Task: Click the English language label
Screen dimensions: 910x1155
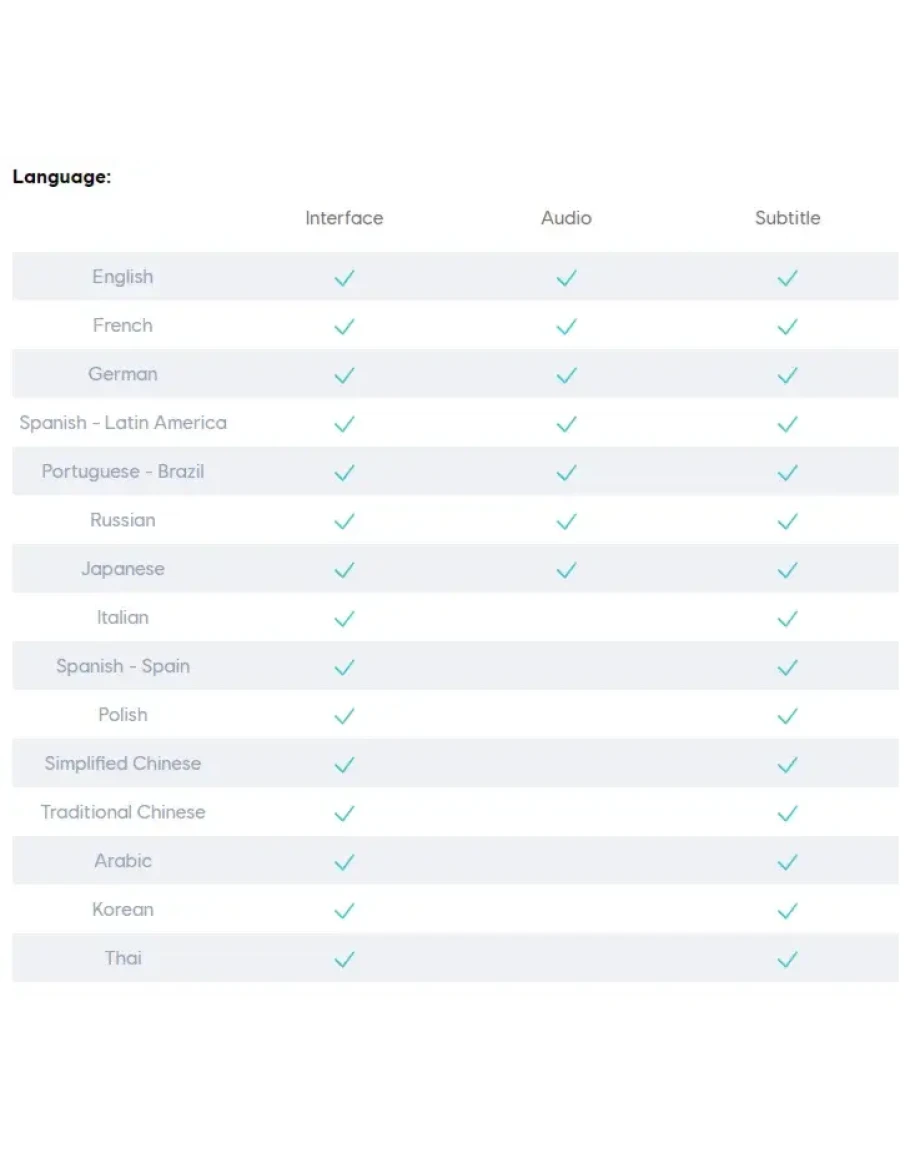Action: coord(123,277)
